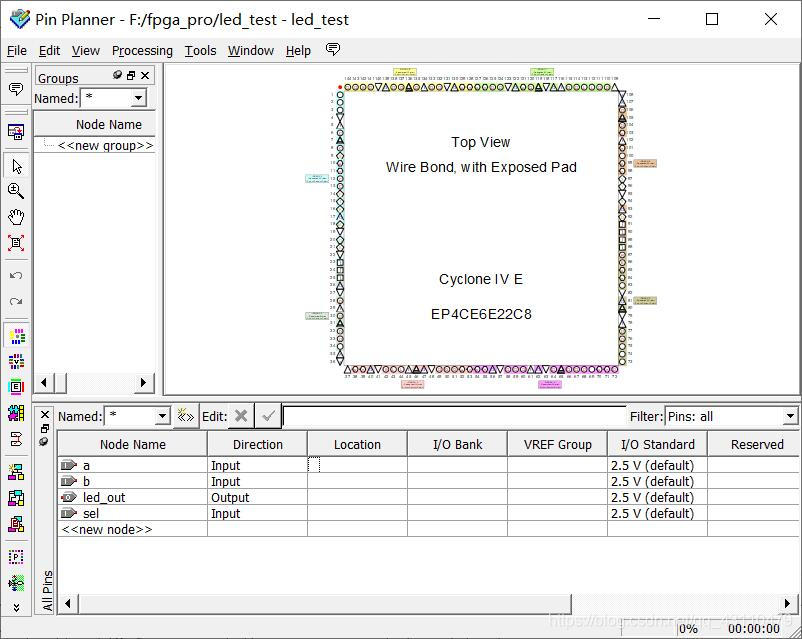Select the zoom magnifier tool
802x639 pixels.
16,191
